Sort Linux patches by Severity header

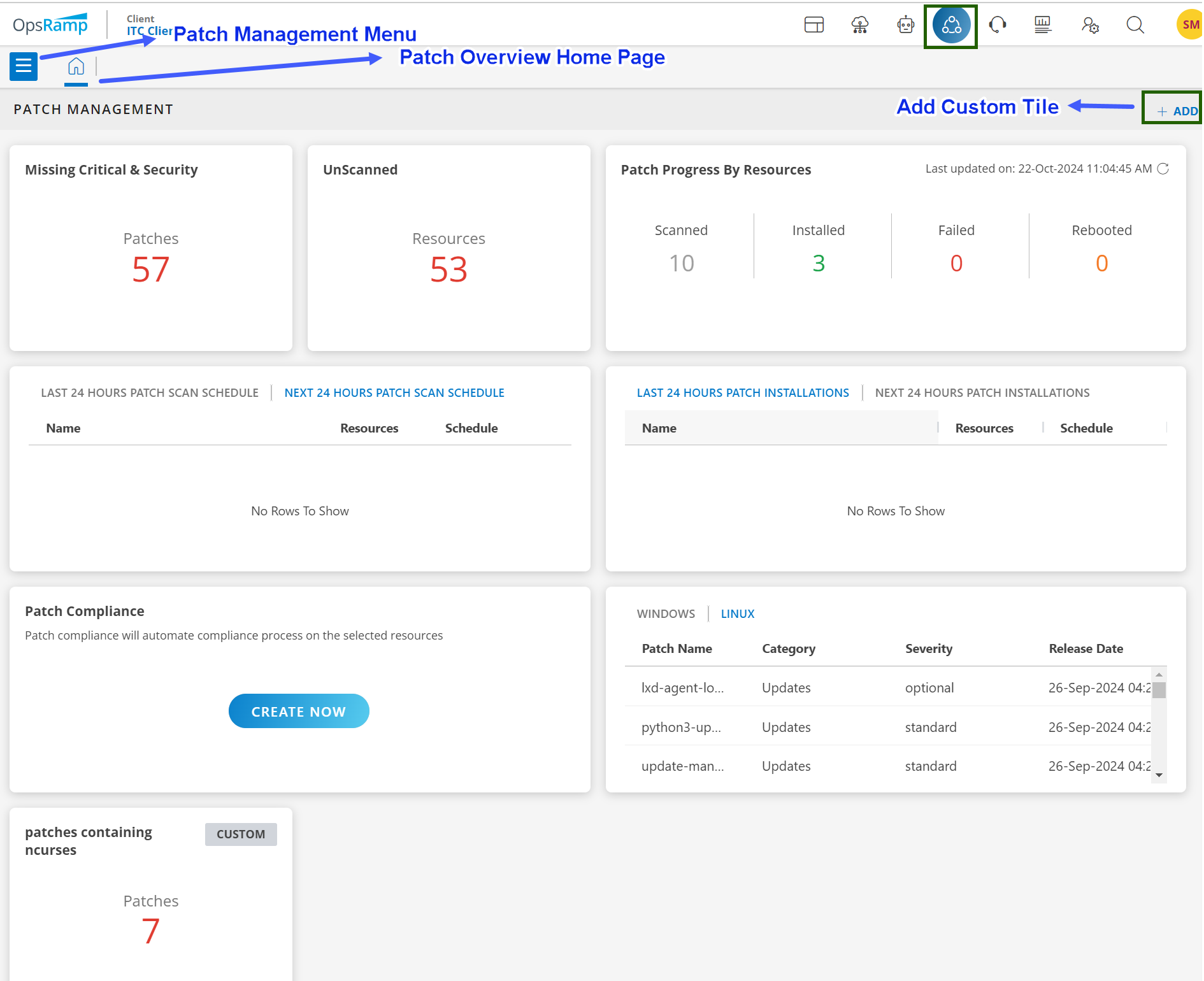(x=929, y=648)
